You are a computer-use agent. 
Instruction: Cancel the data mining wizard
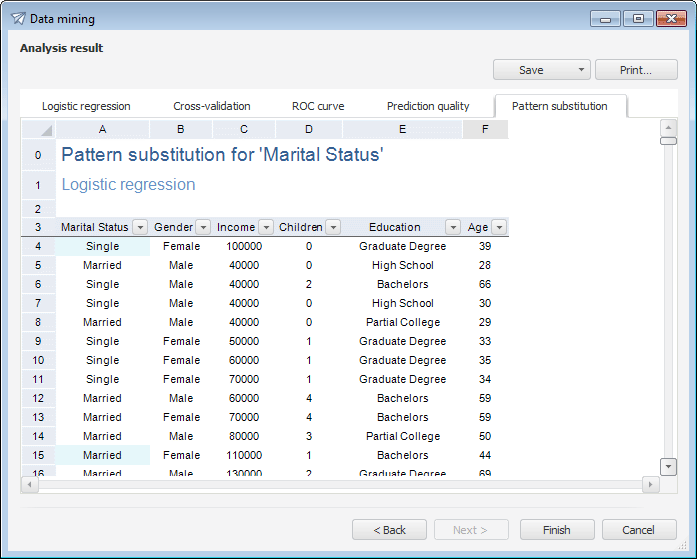pyautogui.click(x=638, y=530)
